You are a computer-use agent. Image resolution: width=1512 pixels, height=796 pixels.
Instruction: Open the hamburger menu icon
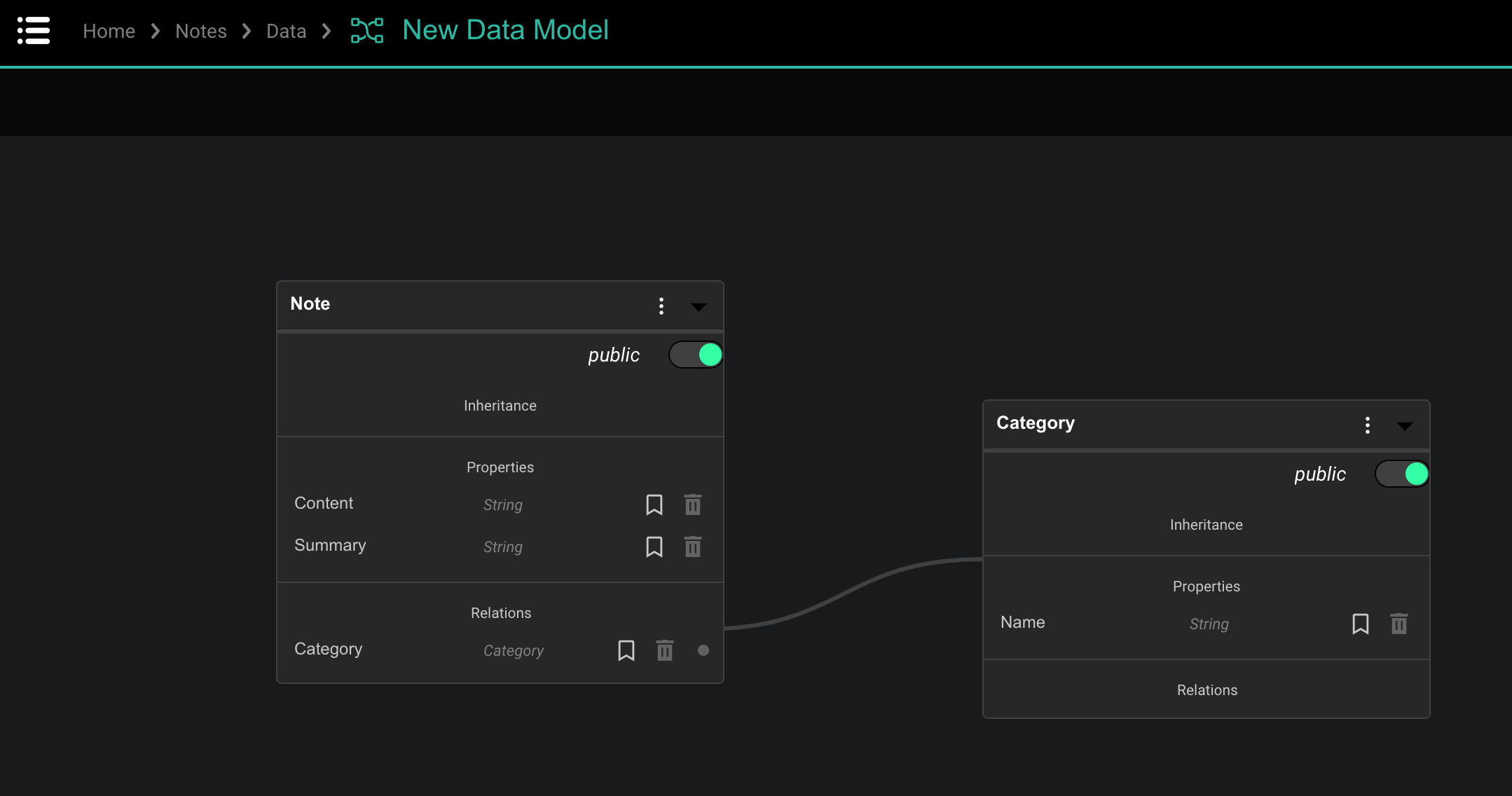[34, 31]
